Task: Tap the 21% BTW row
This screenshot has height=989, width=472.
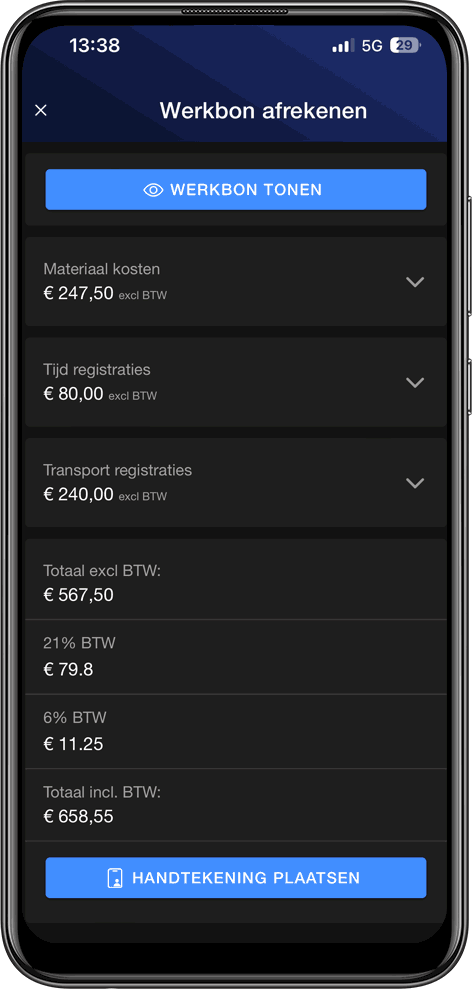Action: [236, 657]
